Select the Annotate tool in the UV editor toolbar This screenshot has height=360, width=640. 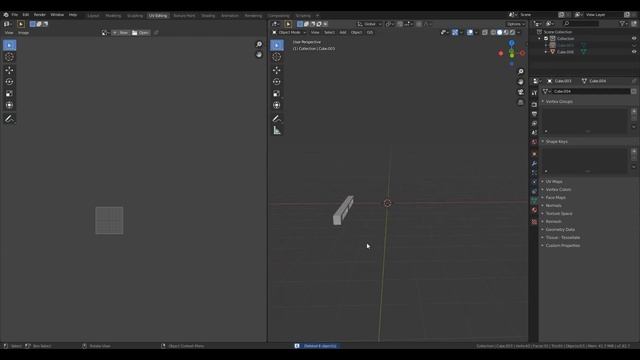(9, 119)
